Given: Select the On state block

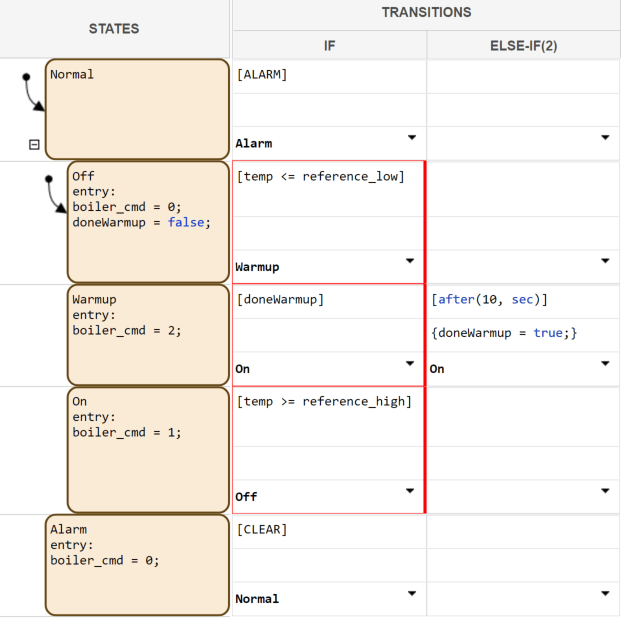Looking at the screenshot, I should click(x=148, y=450).
